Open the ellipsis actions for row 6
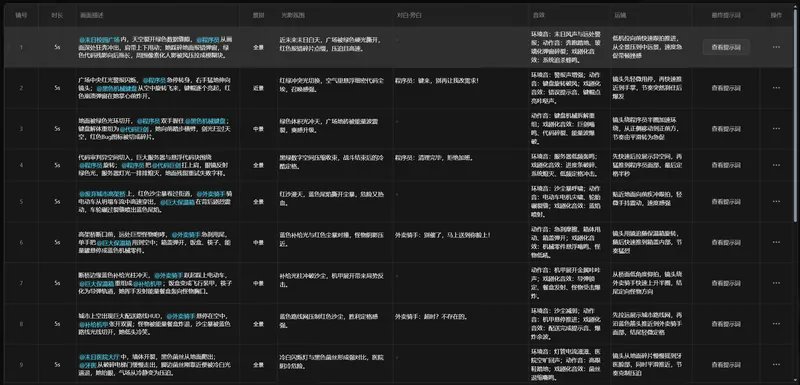 click(776, 242)
